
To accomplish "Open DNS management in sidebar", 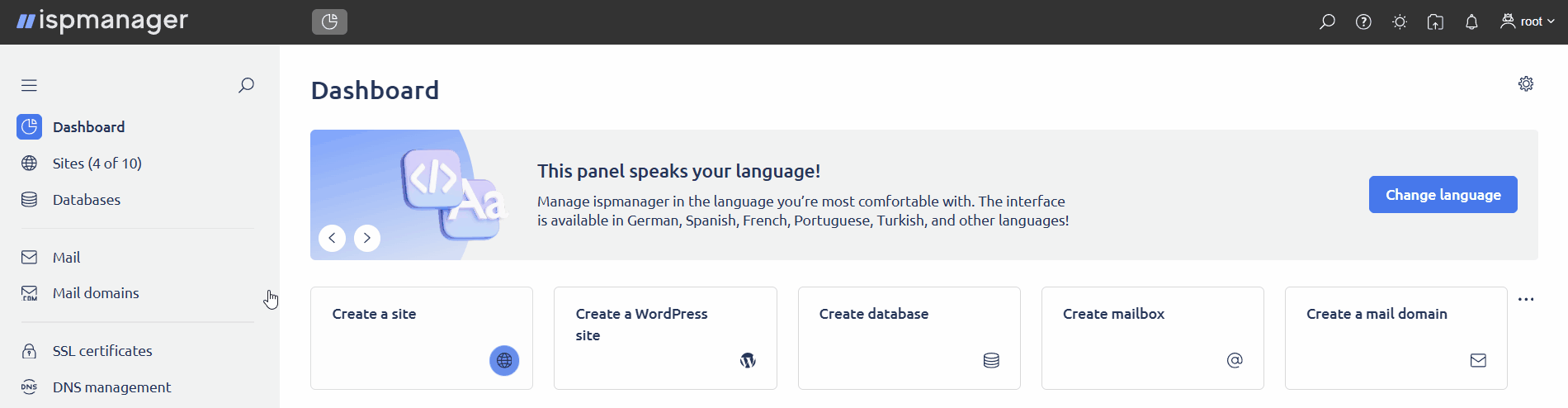I will pyautogui.click(x=111, y=387).
